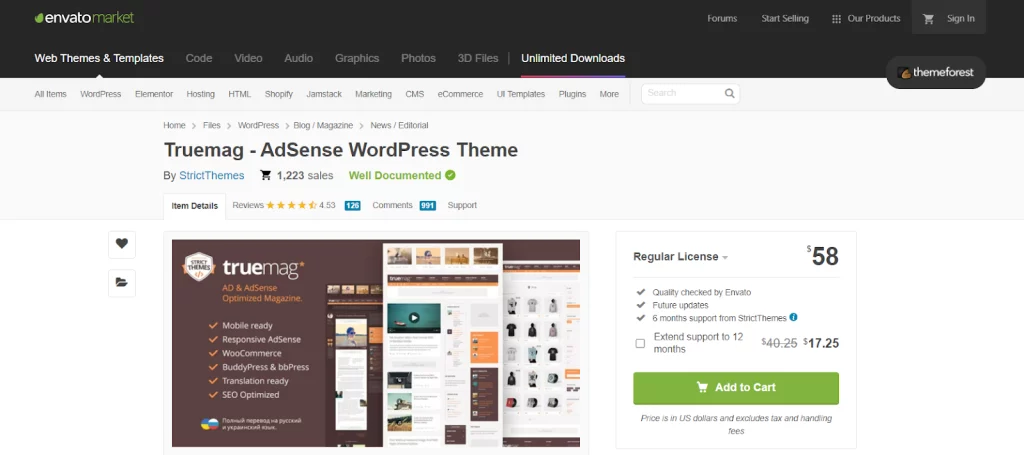The image size is (1024, 455).
Task: Click the Elementor category
Action: 154,94
